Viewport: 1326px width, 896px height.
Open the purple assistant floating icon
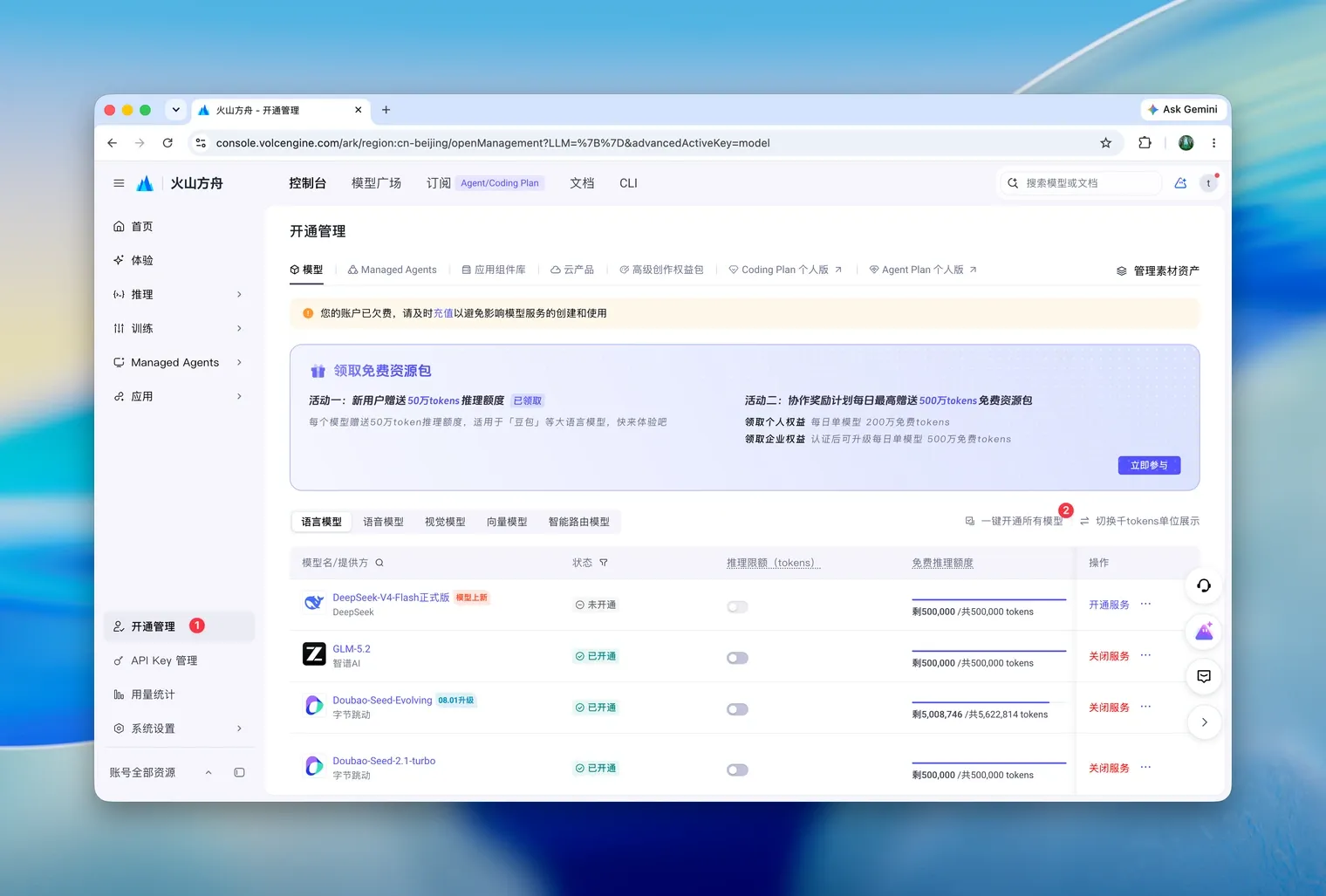(1204, 631)
